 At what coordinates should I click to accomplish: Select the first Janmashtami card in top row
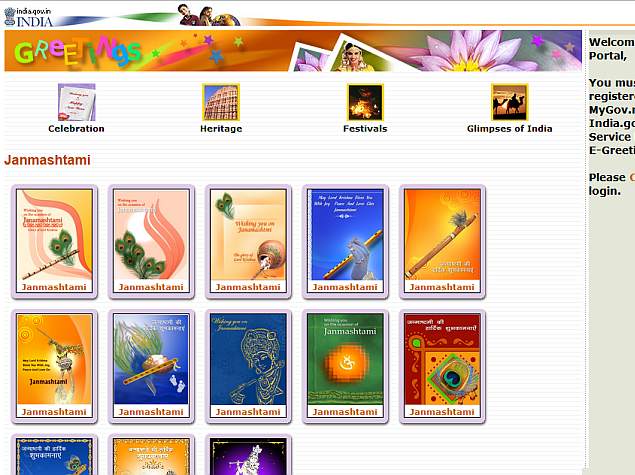(x=54, y=240)
